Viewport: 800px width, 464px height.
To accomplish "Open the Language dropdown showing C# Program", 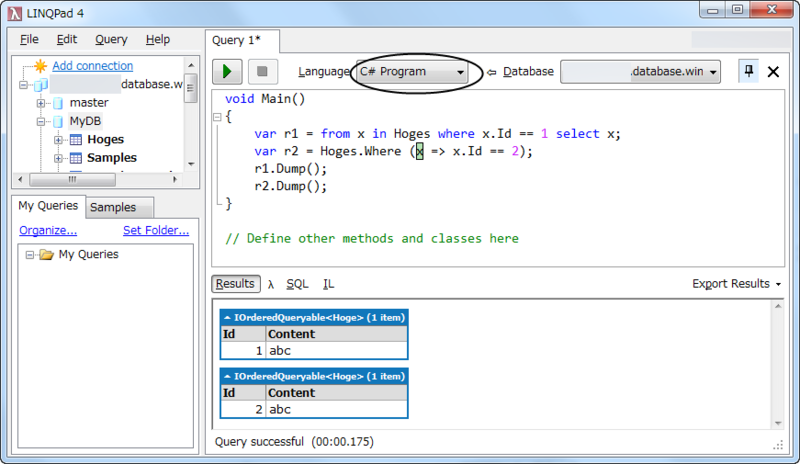I will (x=412, y=71).
